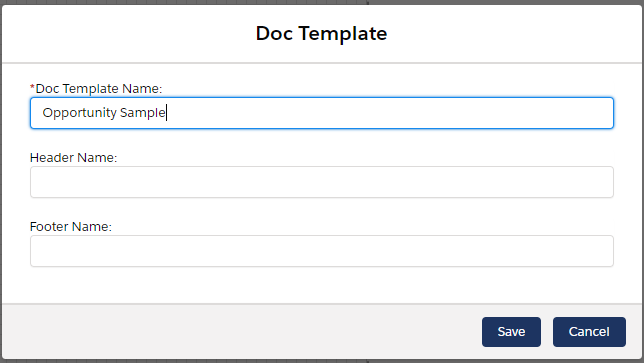The image size is (644, 363).
Task: Place cursor in the word Opportunity
Action: pos(80,113)
